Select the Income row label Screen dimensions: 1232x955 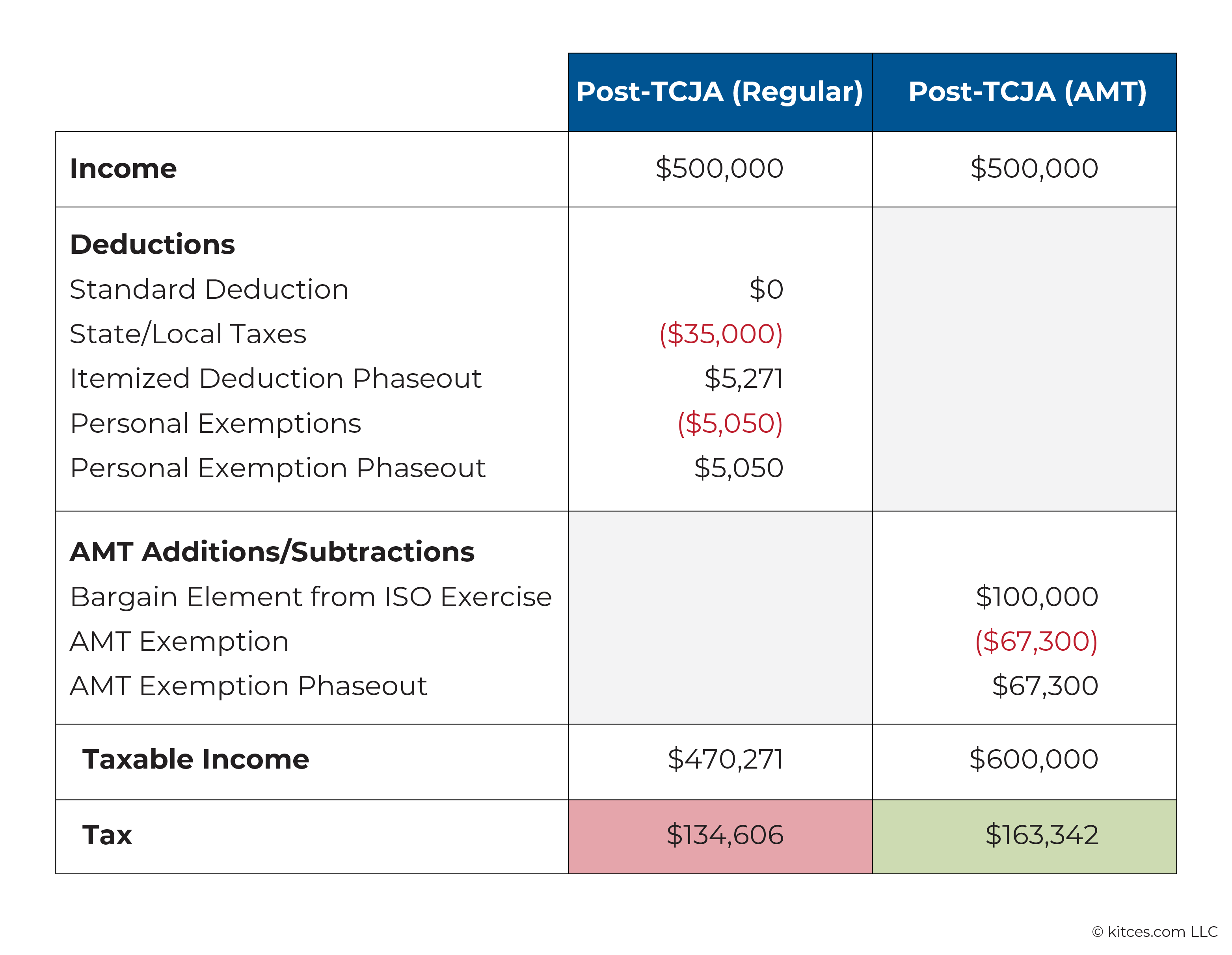click(123, 169)
